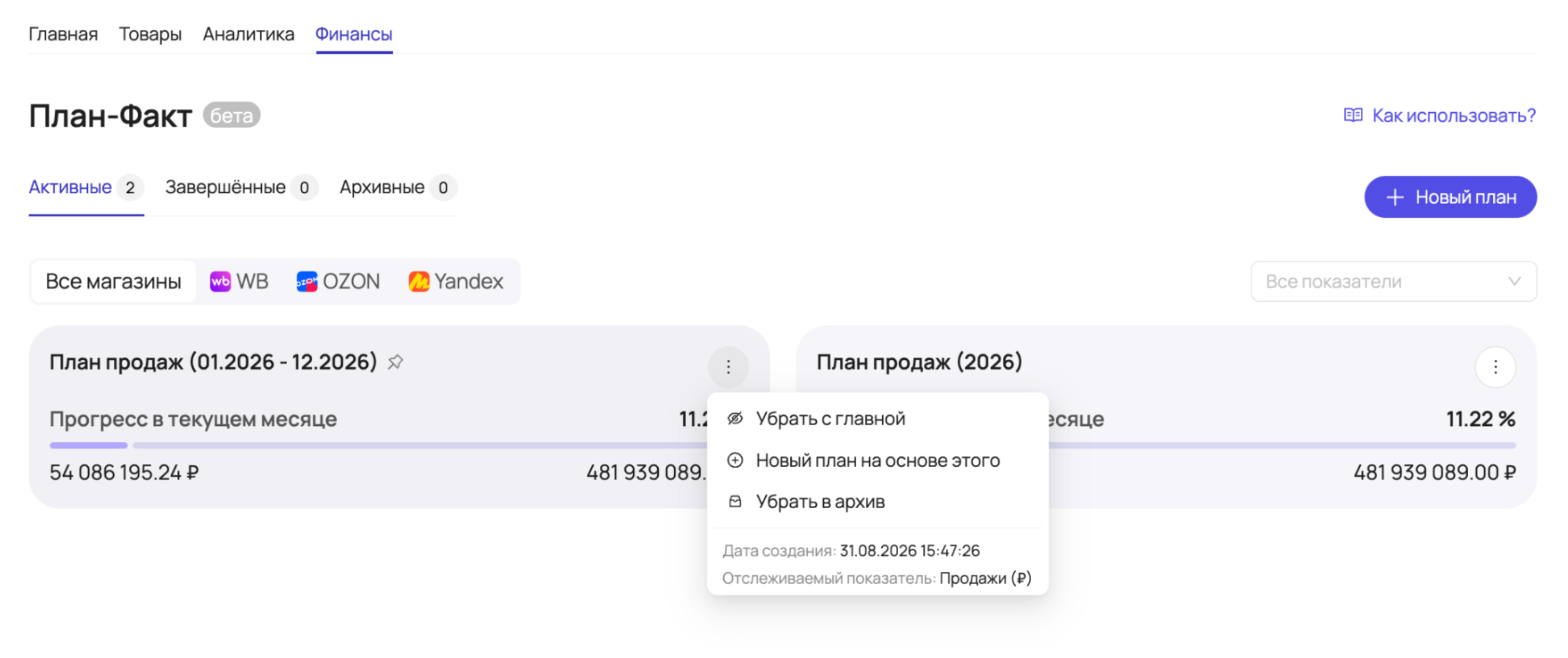1568x658 pixels.
Task: Click the План-Факт page heading
Action: (111, 115)
